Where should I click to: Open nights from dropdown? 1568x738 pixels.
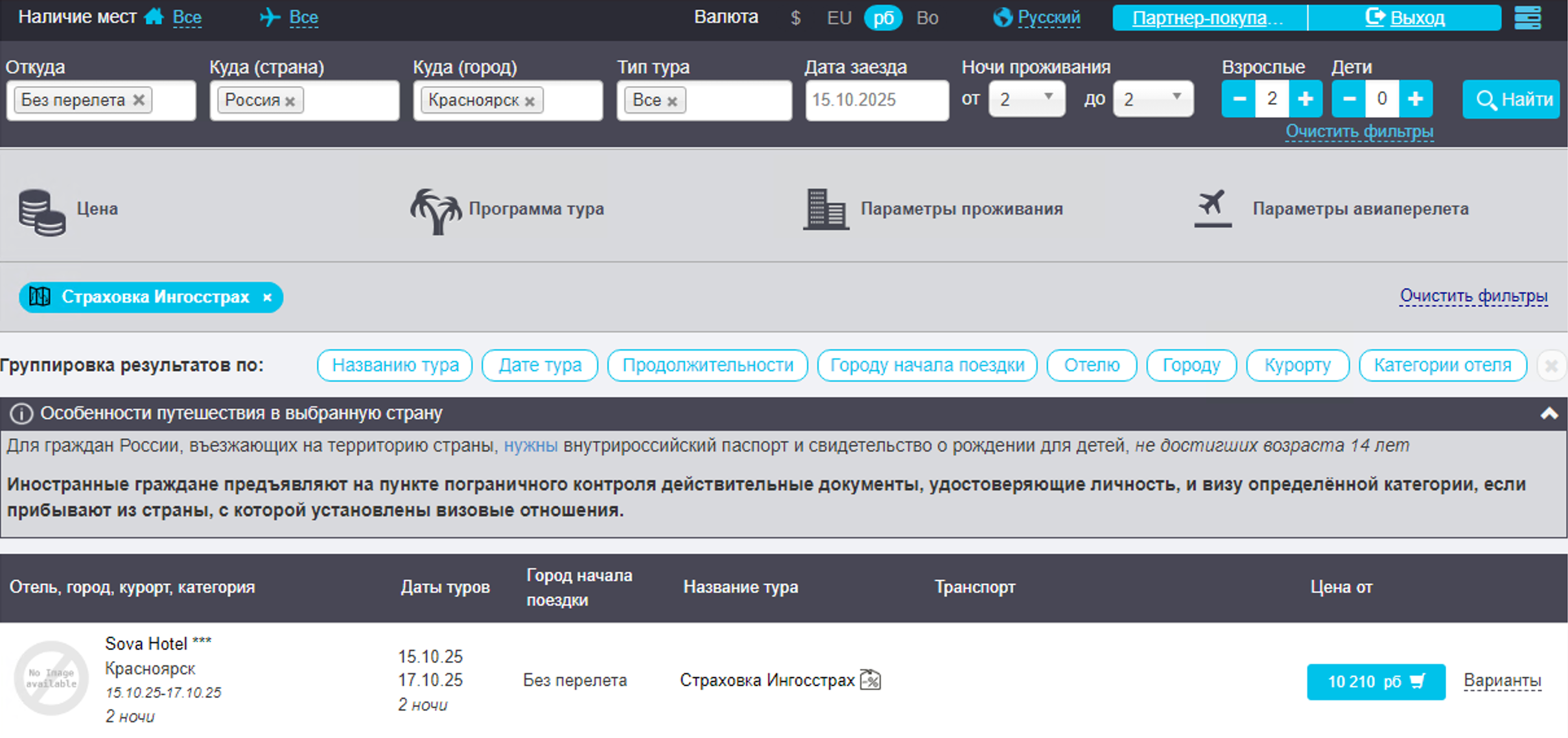(x=1026, y=99)
